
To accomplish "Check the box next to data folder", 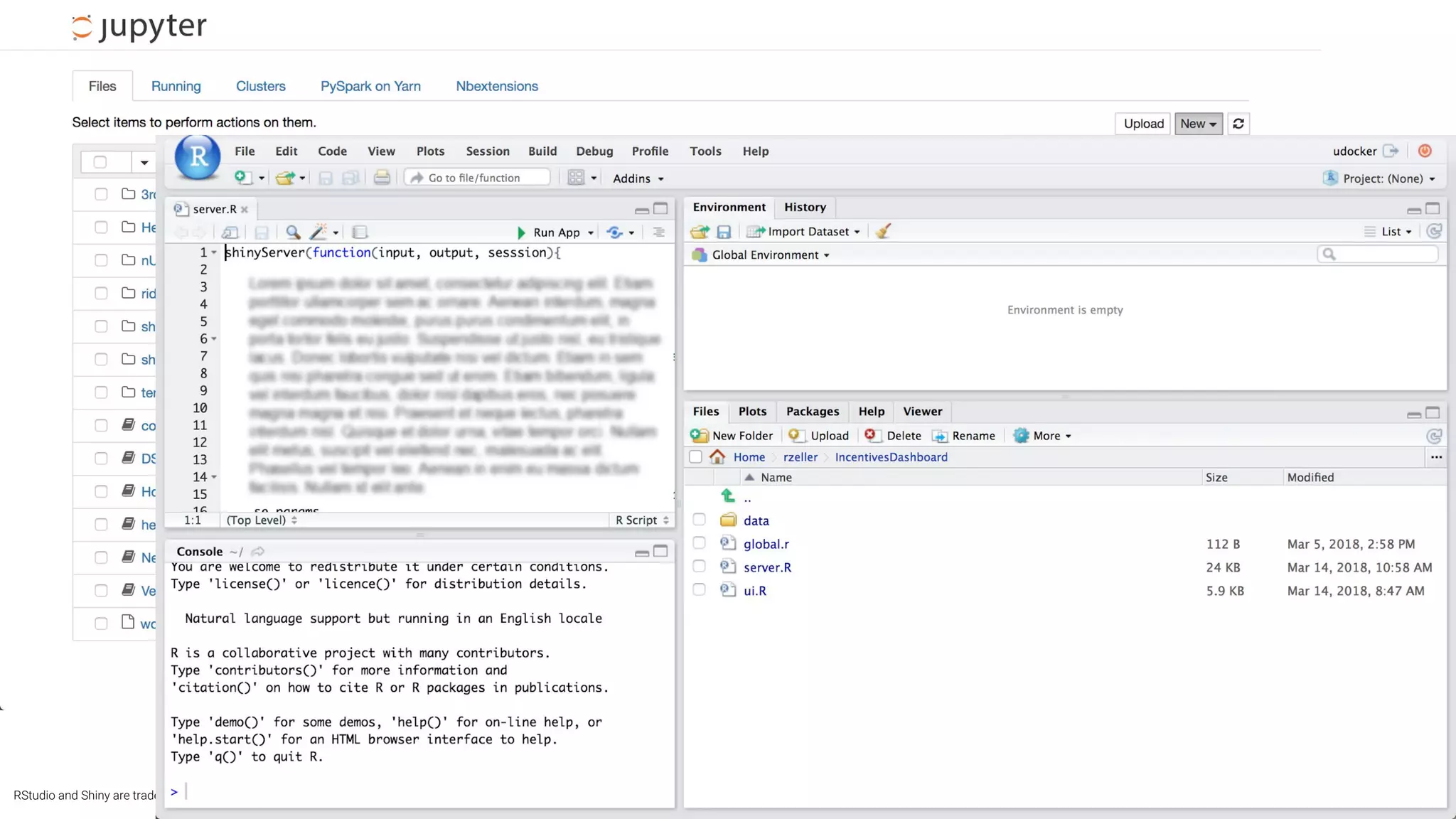I will point(699,520).
